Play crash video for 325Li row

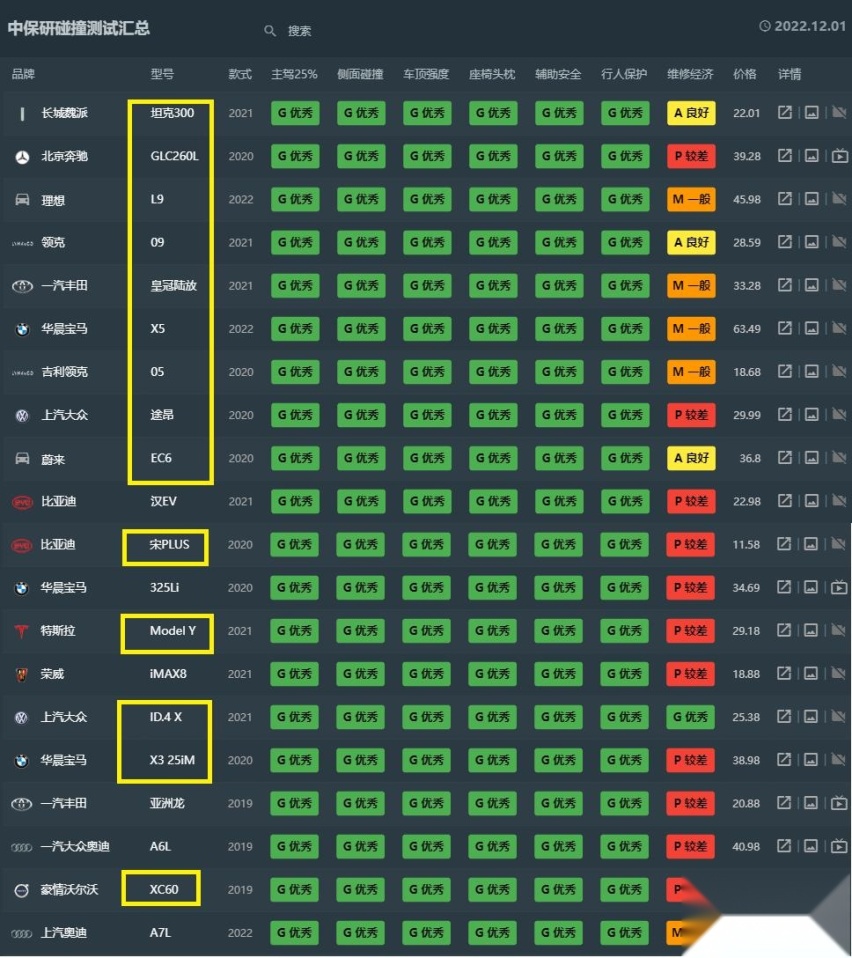tap(839, 587)
